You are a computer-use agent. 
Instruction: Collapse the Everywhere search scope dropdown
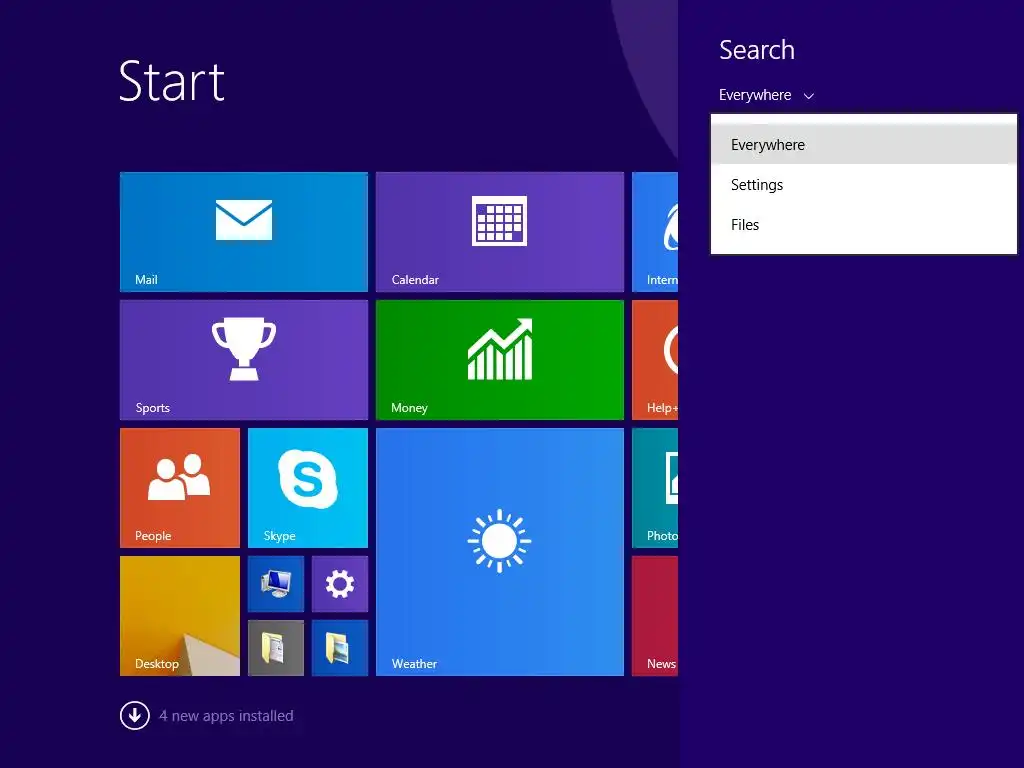coord(766,95)
